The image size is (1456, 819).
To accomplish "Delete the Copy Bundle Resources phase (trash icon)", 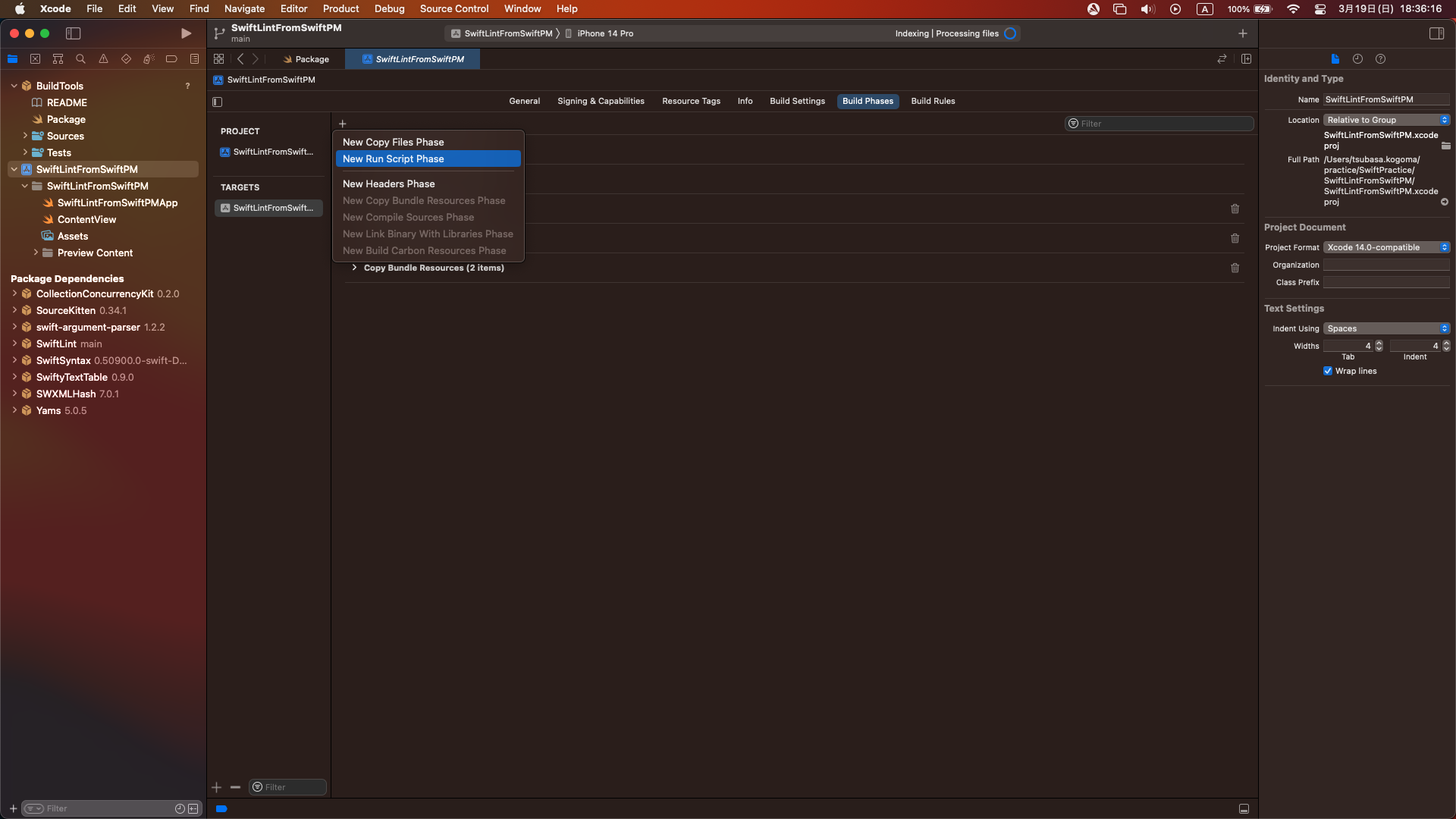I will [1235, 268].
